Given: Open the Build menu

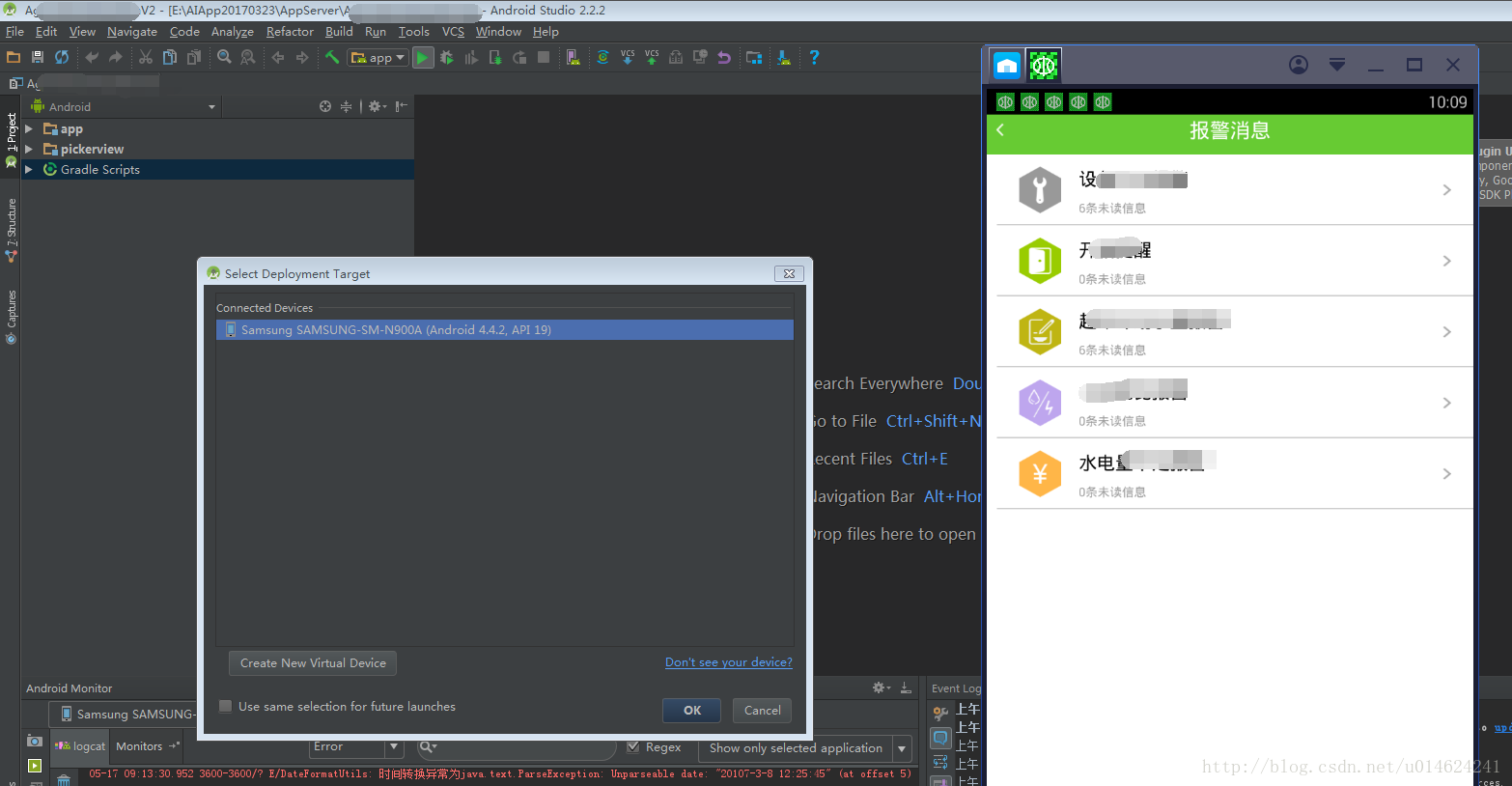Looking at the screenshot, I should click(x=339, y=31).
